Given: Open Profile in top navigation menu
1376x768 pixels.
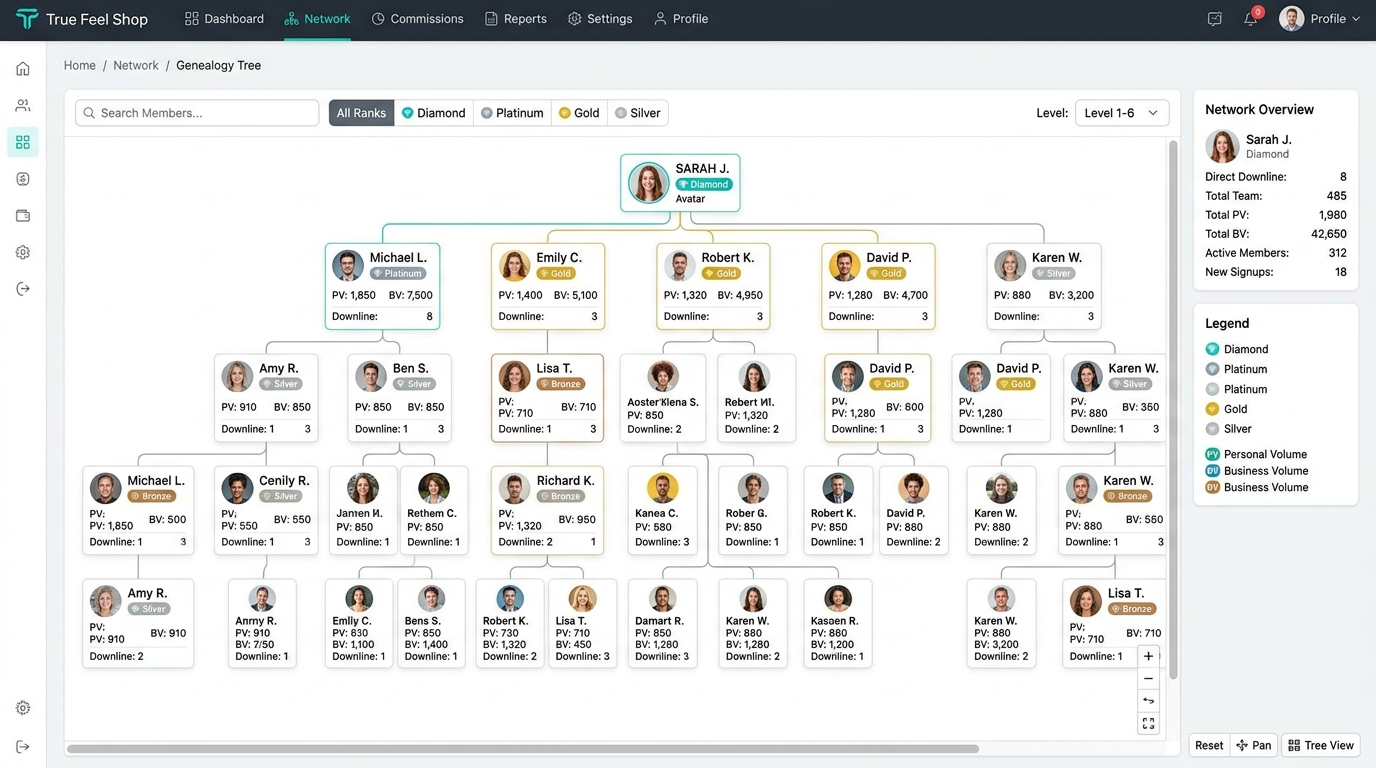Looking at the screenshot, I should [680, 19].
